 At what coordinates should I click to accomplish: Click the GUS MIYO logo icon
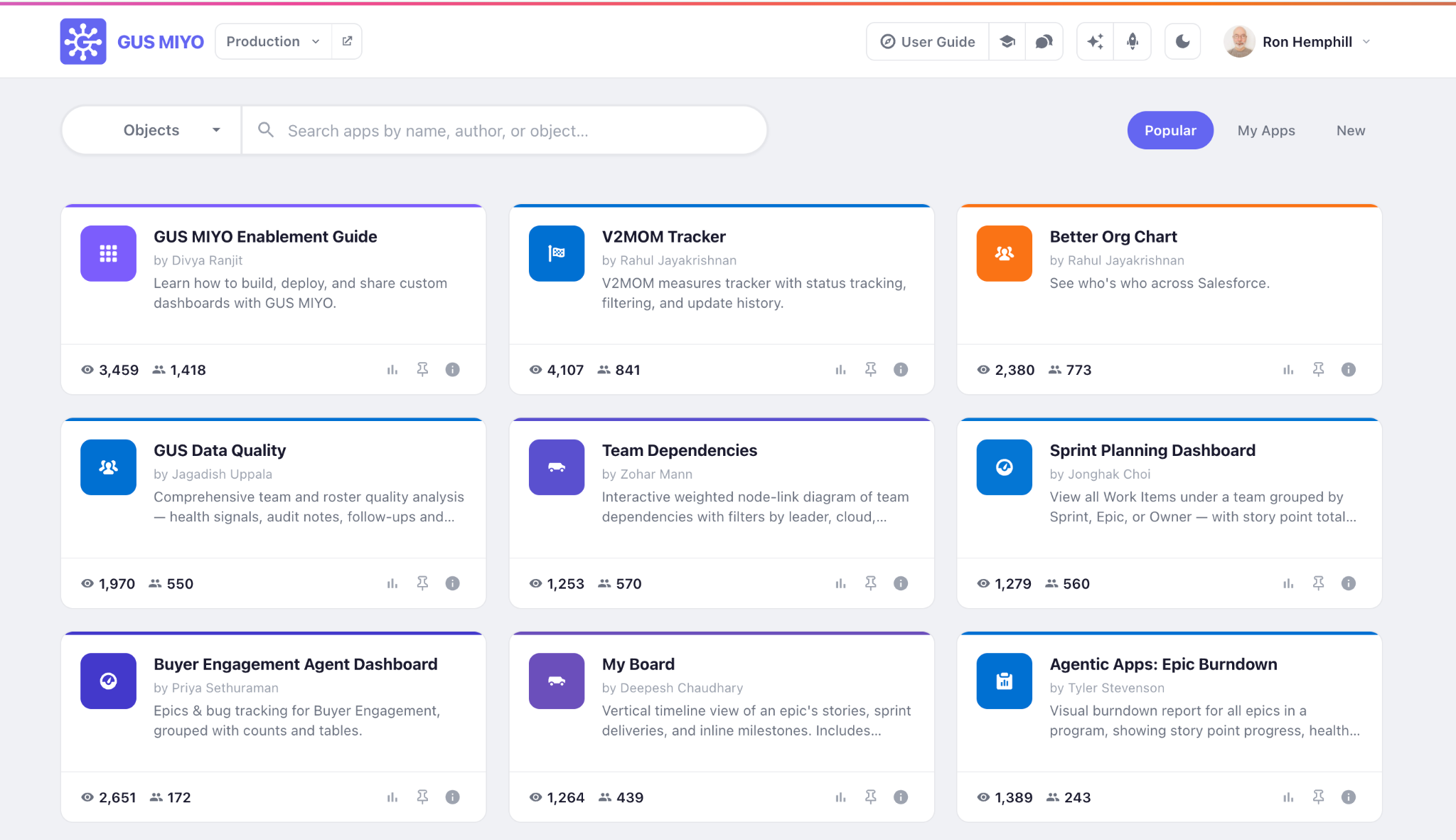click(x=83, y=41)
